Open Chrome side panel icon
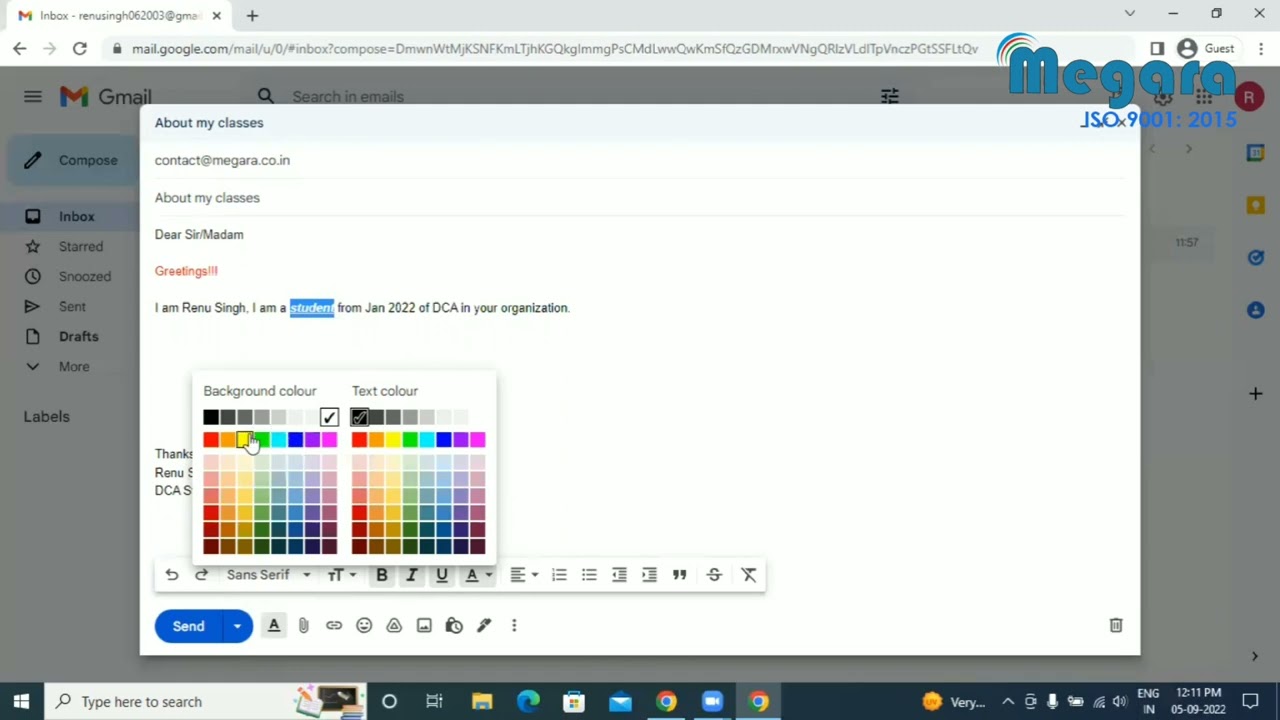The height and width of the screenshot is (720, 1280). [1157, 48]
